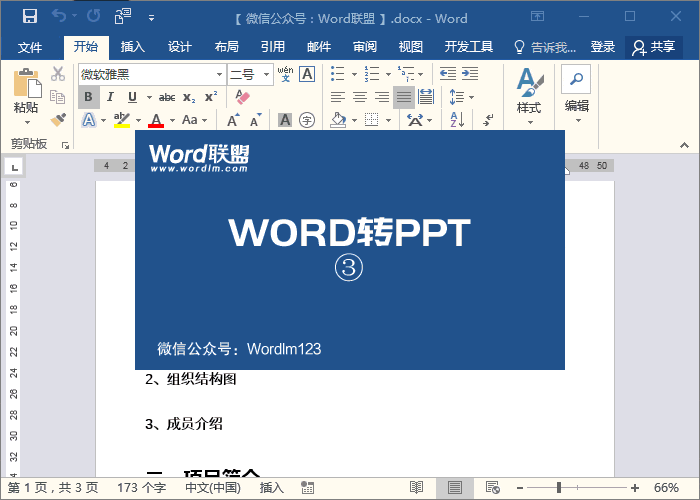The height and width of the screenshot is (500, 700).
Task: Open the font color dropdown arrow
Action: coord(172,121)
